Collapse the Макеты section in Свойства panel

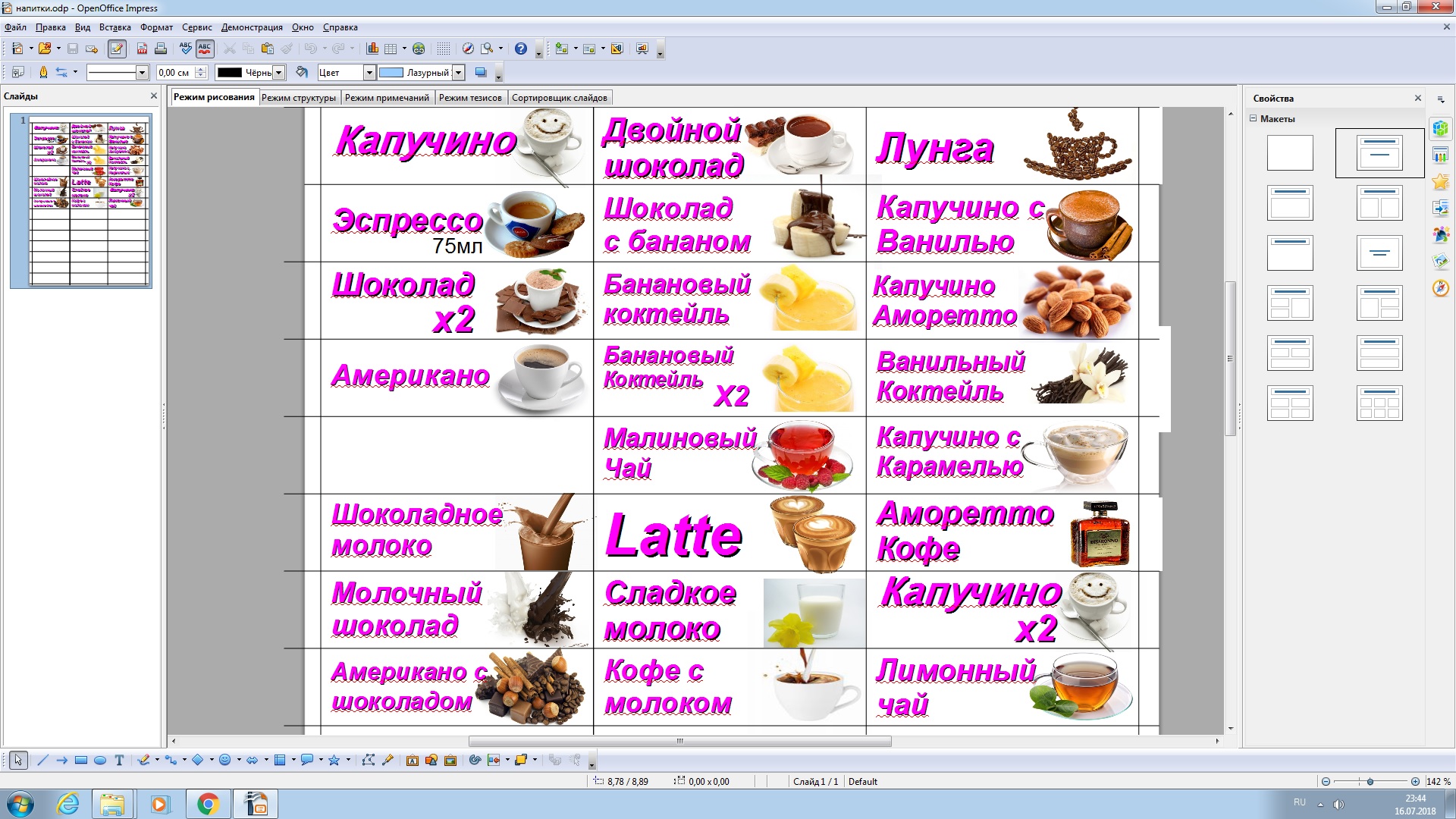coord(1254,119)
